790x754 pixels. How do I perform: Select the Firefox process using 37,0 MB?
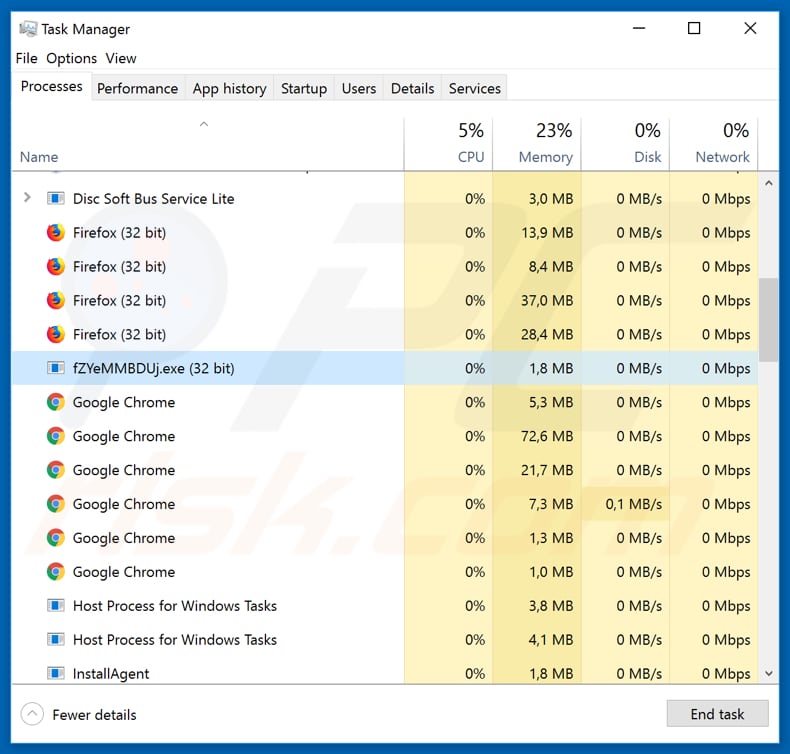click(385, 301)
